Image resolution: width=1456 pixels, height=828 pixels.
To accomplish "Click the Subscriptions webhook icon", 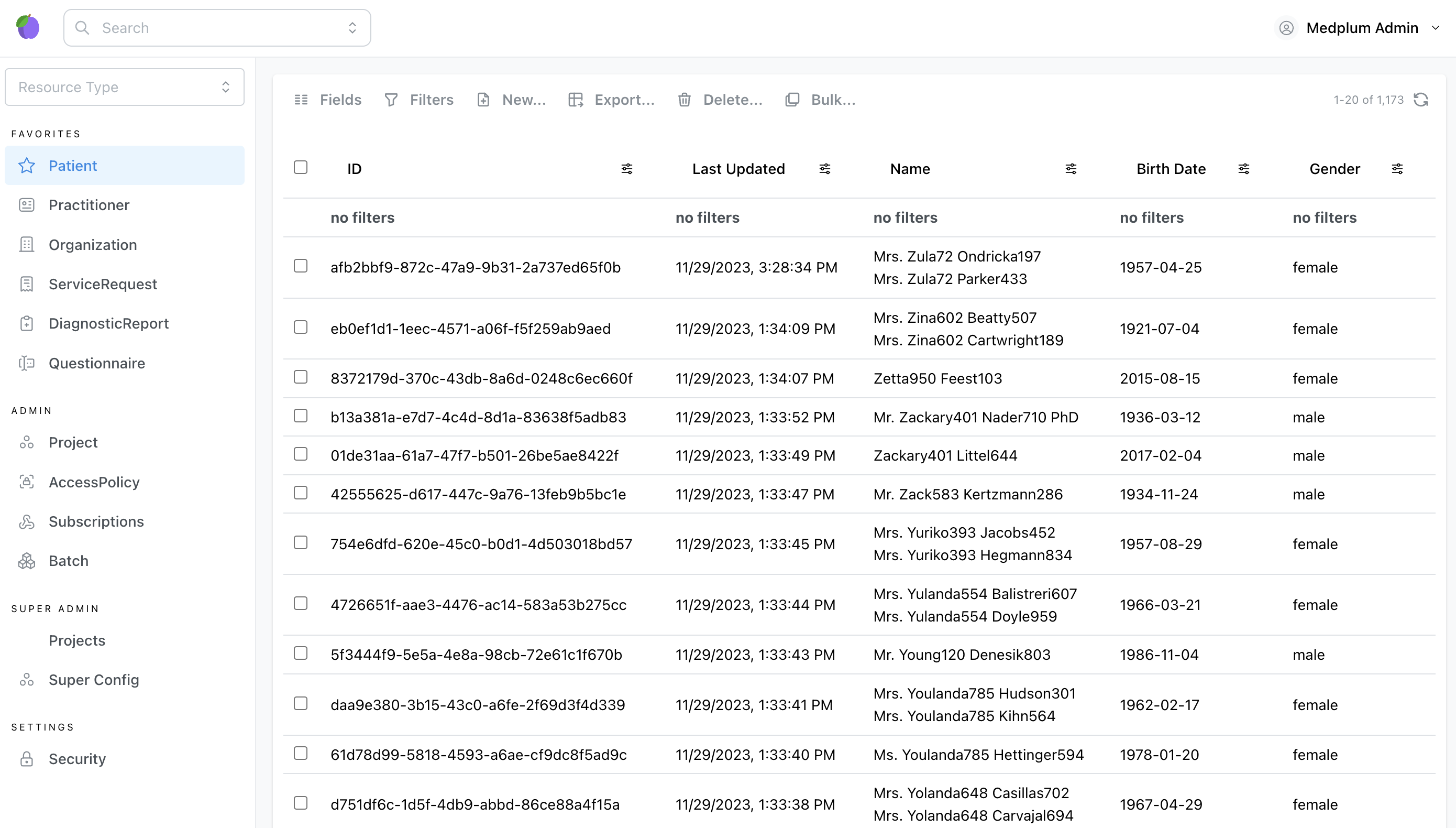I will [27, 521].
